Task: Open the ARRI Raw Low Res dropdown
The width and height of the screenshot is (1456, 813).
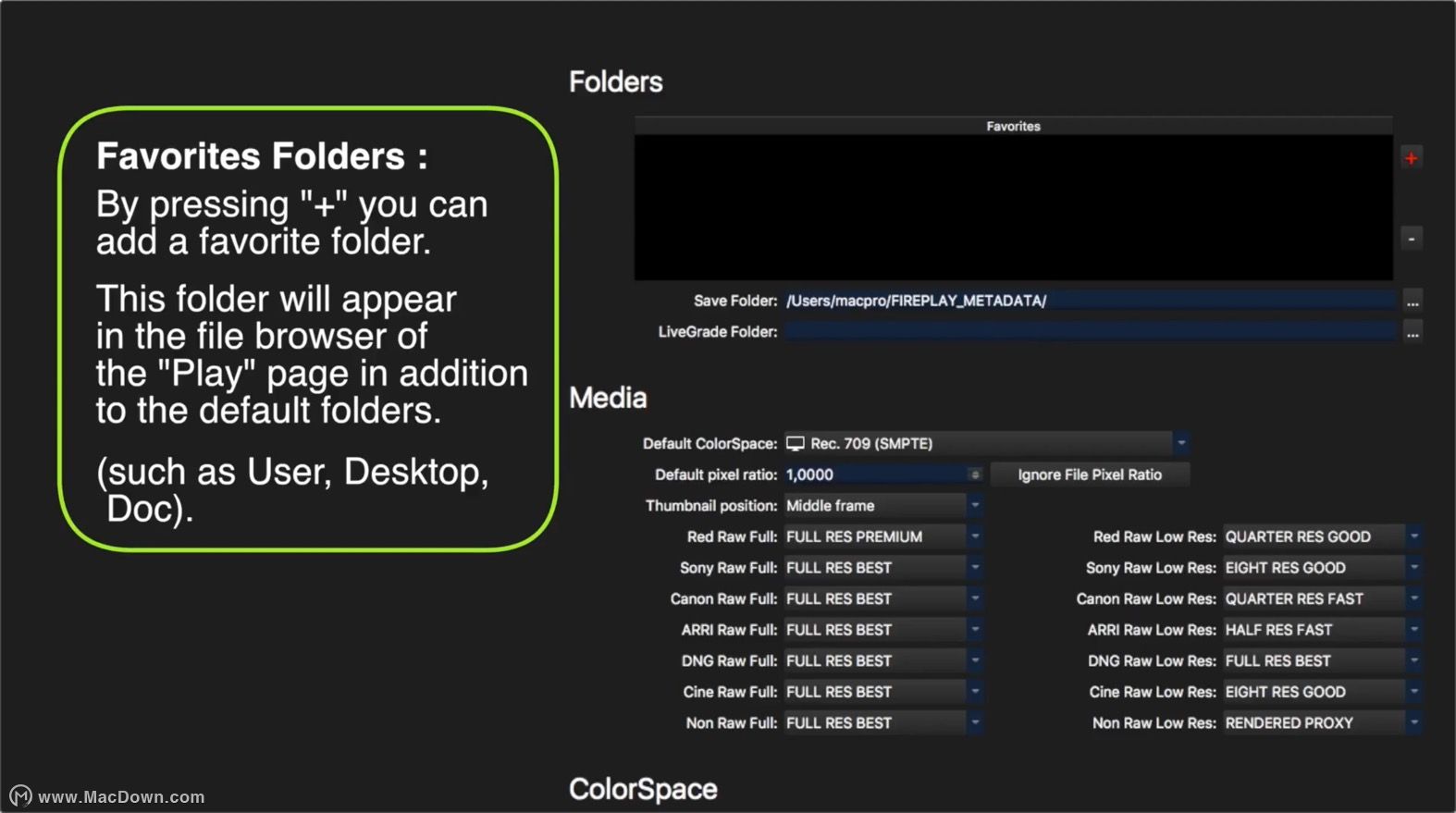Action: click(x=1322, y=630)
